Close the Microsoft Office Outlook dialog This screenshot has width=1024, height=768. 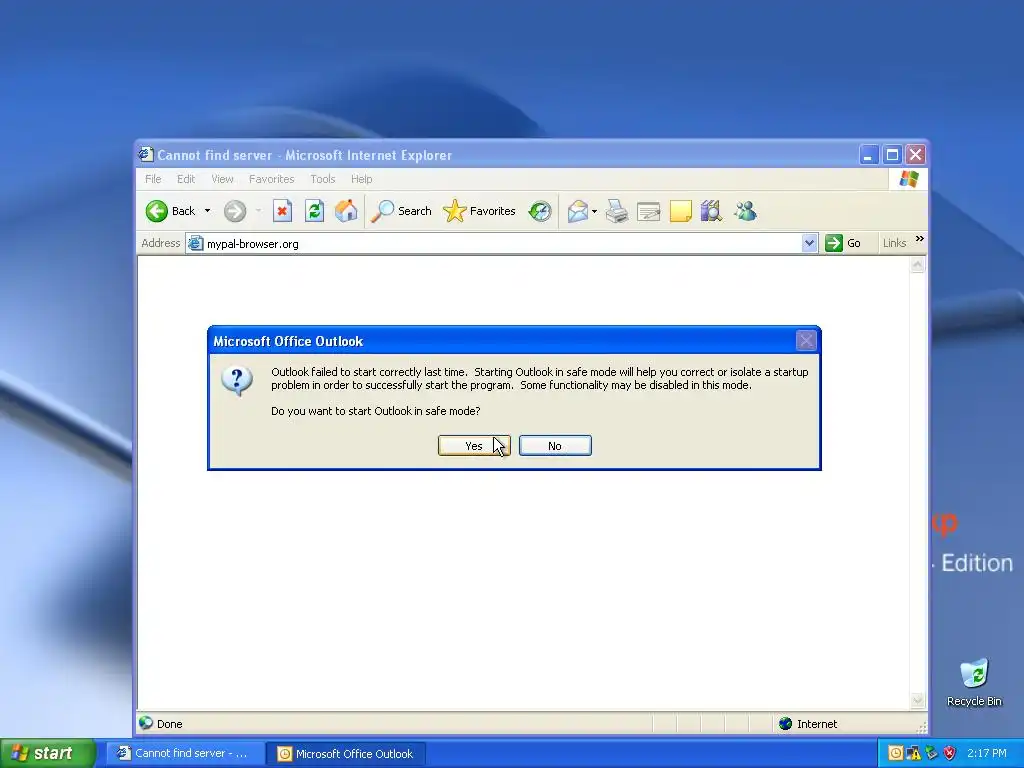pyautogui.click(x=806, y=340)
